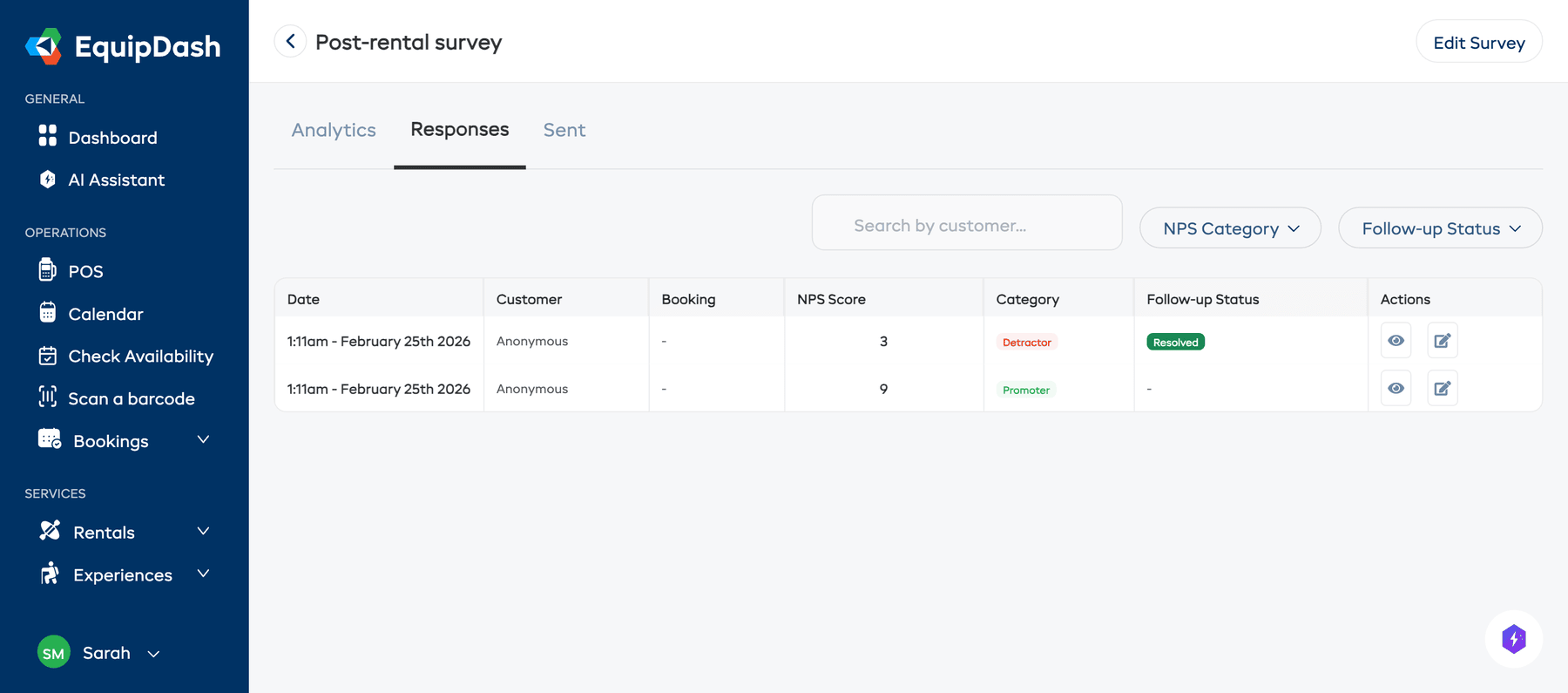Switch to the Sent tab
Image resolution: width=1568 pixels, height=693 pixels.
pyautogui.click(x=564, y=130)
